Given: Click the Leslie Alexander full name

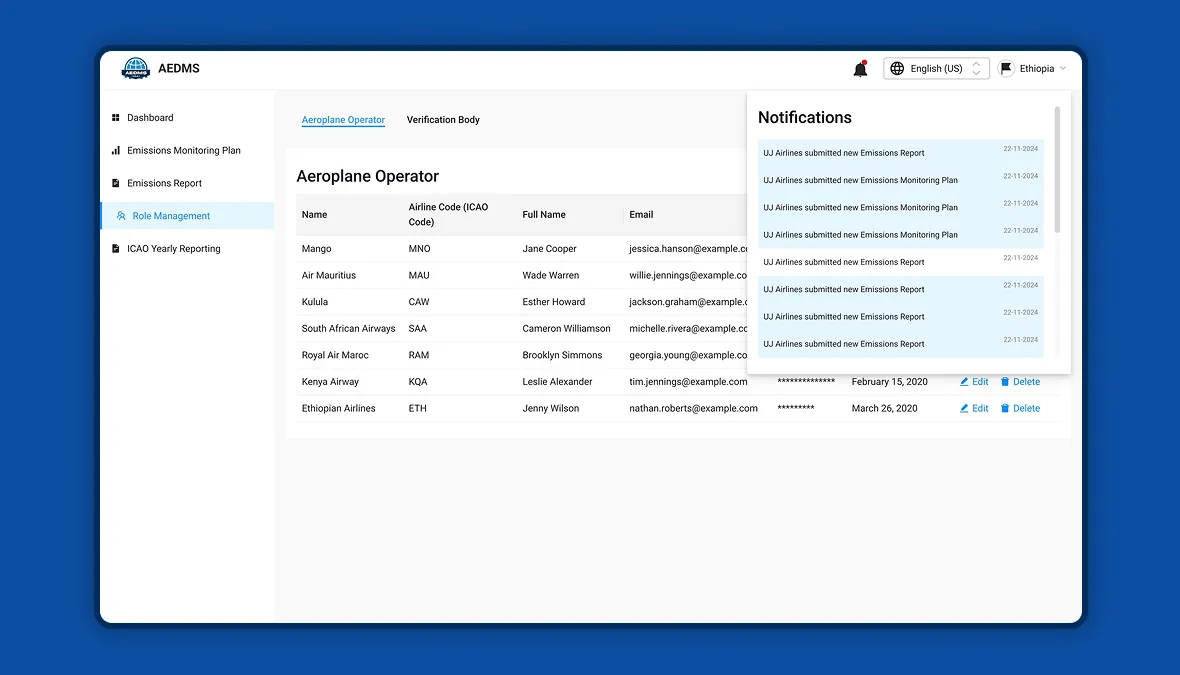Looking at the screenshot, I should 558,382.
